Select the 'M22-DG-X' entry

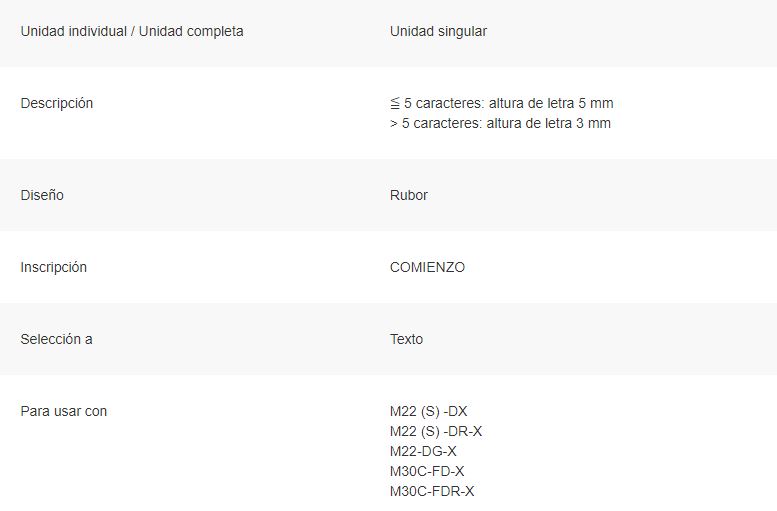pyautogui.click(x=423, y=451)
